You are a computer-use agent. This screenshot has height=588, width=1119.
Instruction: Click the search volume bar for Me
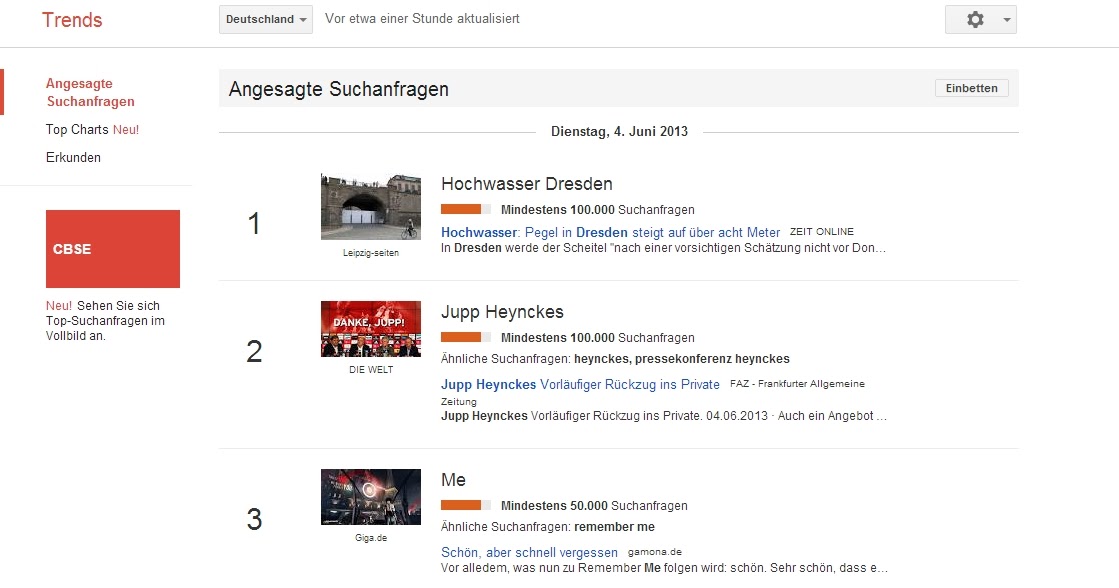click(466, 505)
